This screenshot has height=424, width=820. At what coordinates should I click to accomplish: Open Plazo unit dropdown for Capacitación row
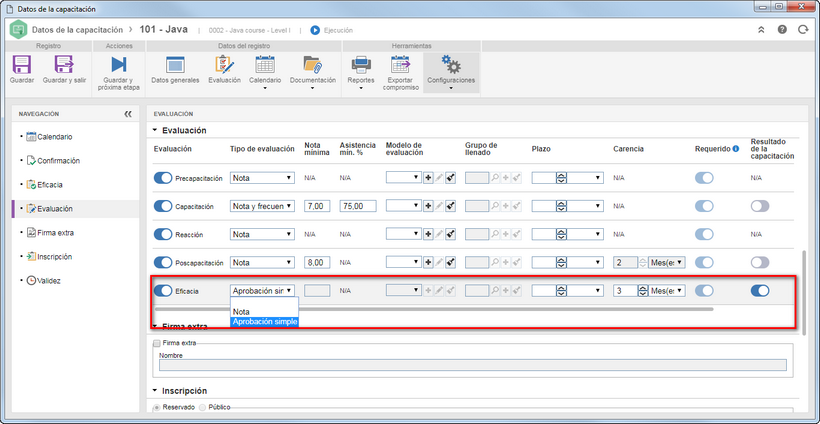585,206
